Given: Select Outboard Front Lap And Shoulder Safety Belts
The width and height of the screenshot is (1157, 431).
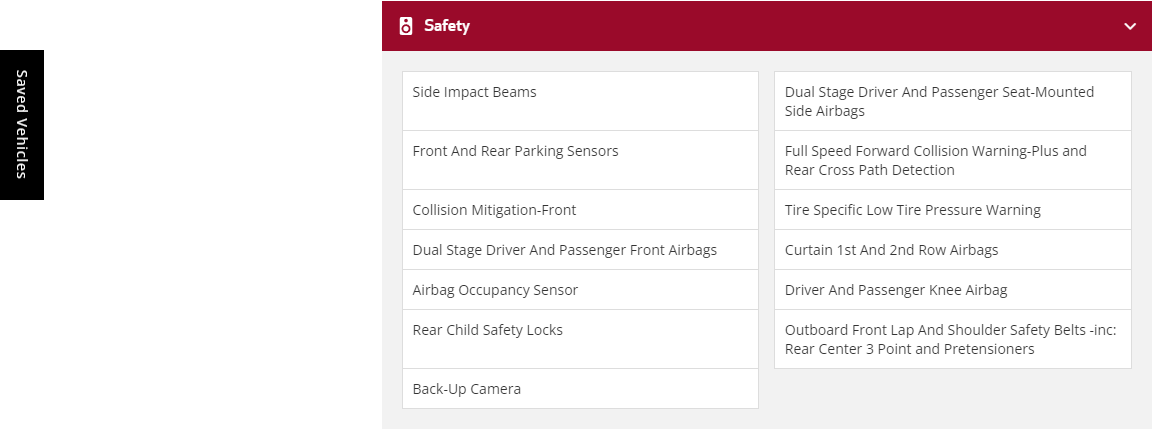Looking at the screenshot, I should [x=950, y=330].
